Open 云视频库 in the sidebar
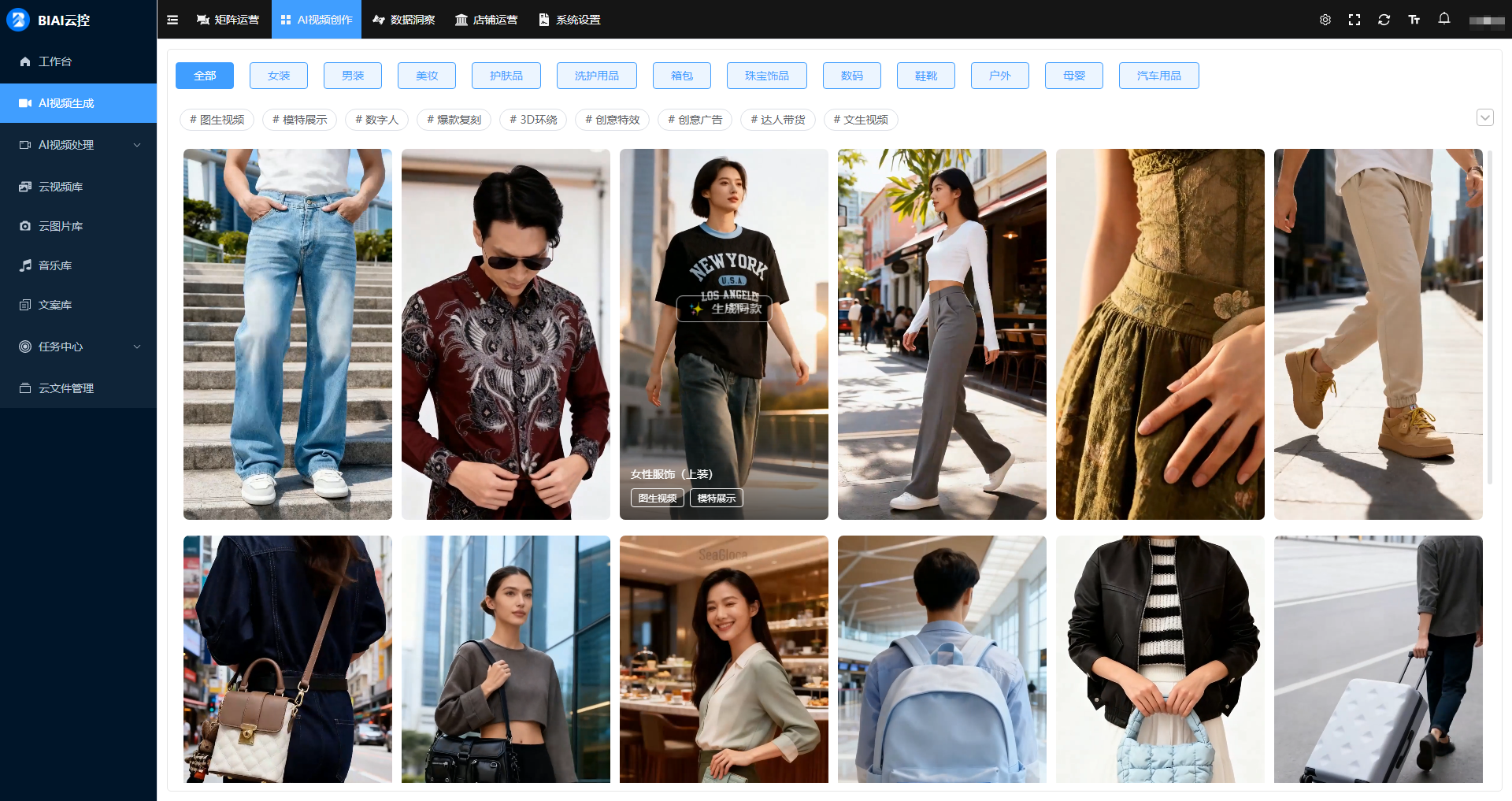1512x801 pixels. click(x=78, y=187)
